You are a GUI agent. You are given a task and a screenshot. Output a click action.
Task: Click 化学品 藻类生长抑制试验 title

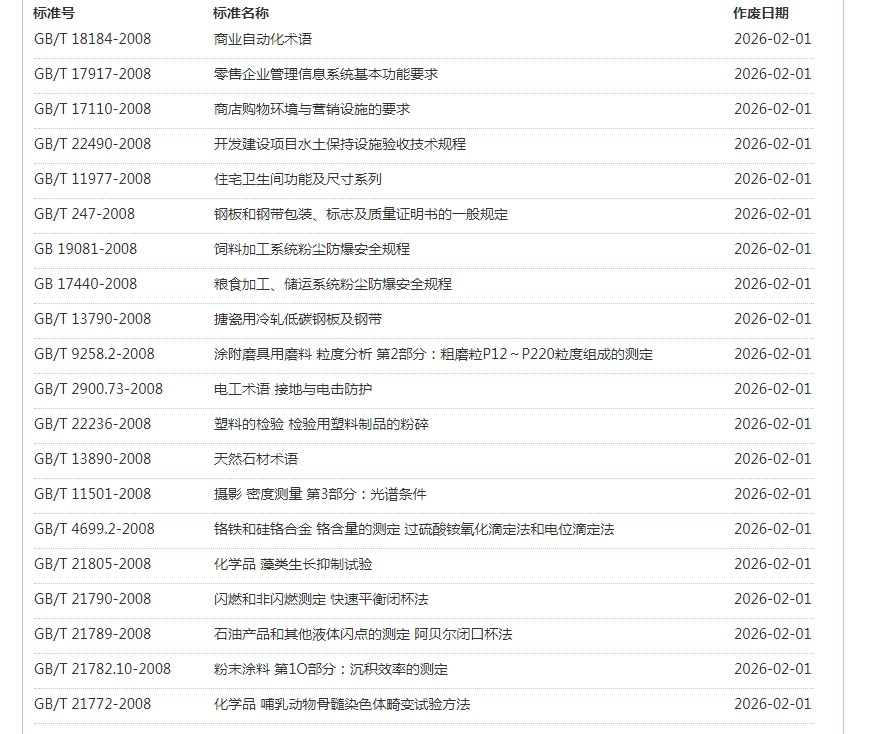point(292,564)
